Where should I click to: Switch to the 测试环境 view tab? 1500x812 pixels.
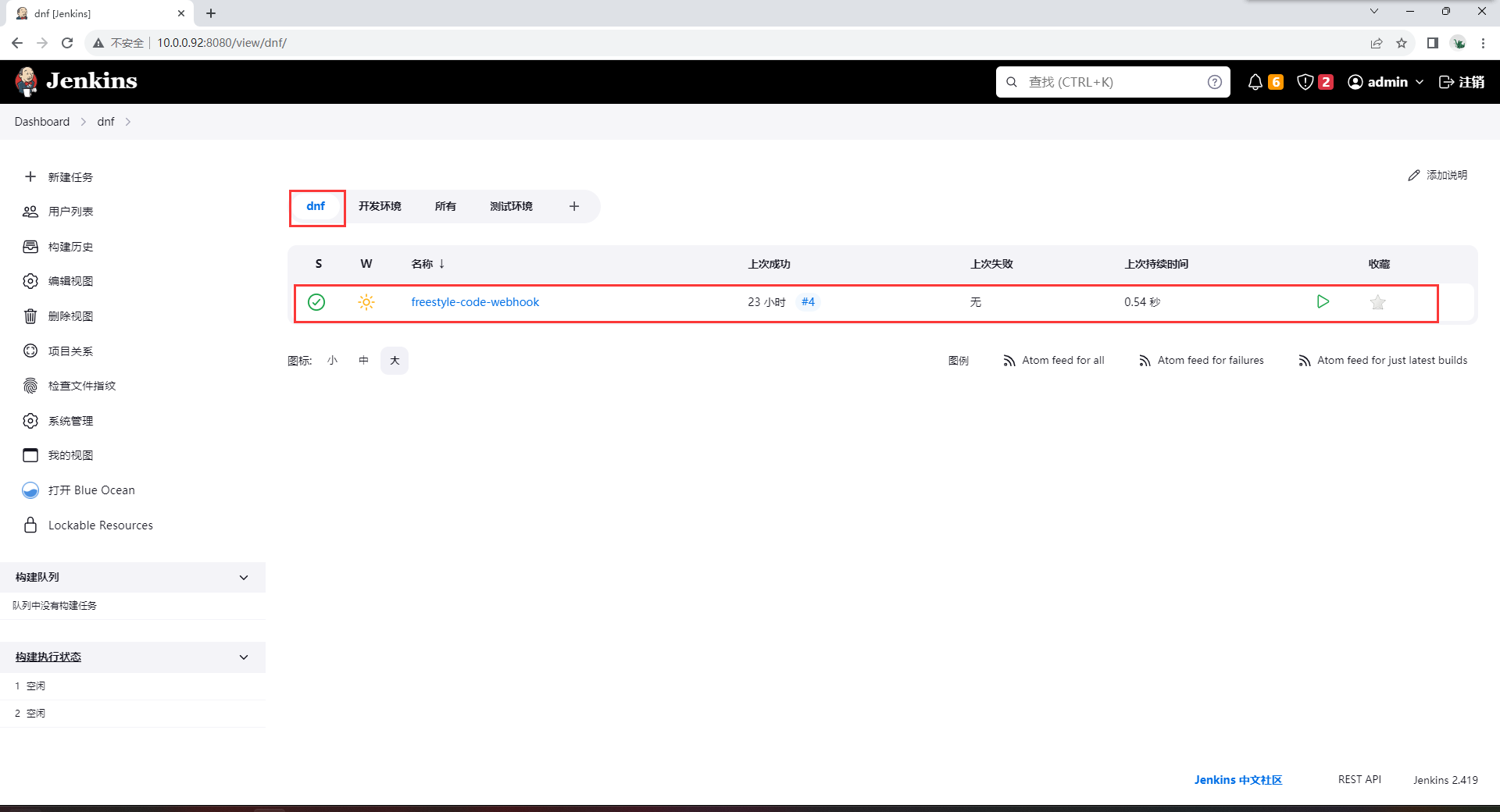tap(511, 206)
